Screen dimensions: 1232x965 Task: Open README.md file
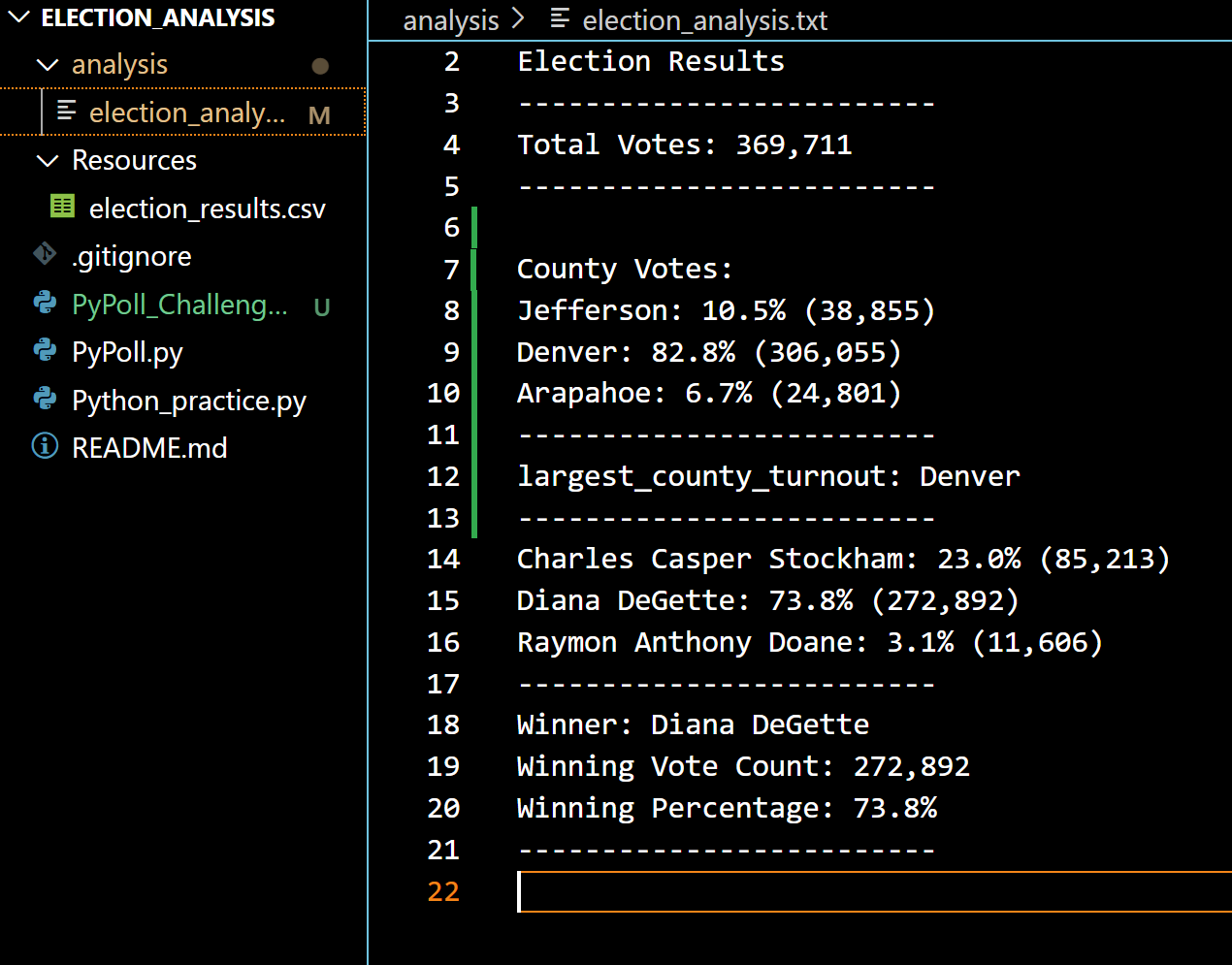(149, 448)
